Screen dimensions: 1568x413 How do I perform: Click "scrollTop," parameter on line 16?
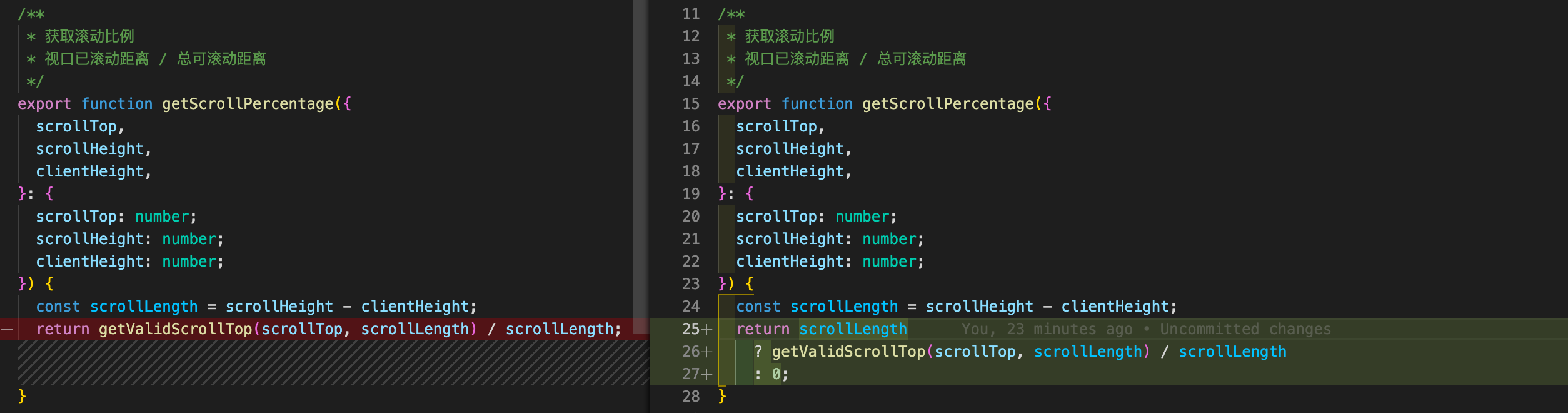point(780,126)
